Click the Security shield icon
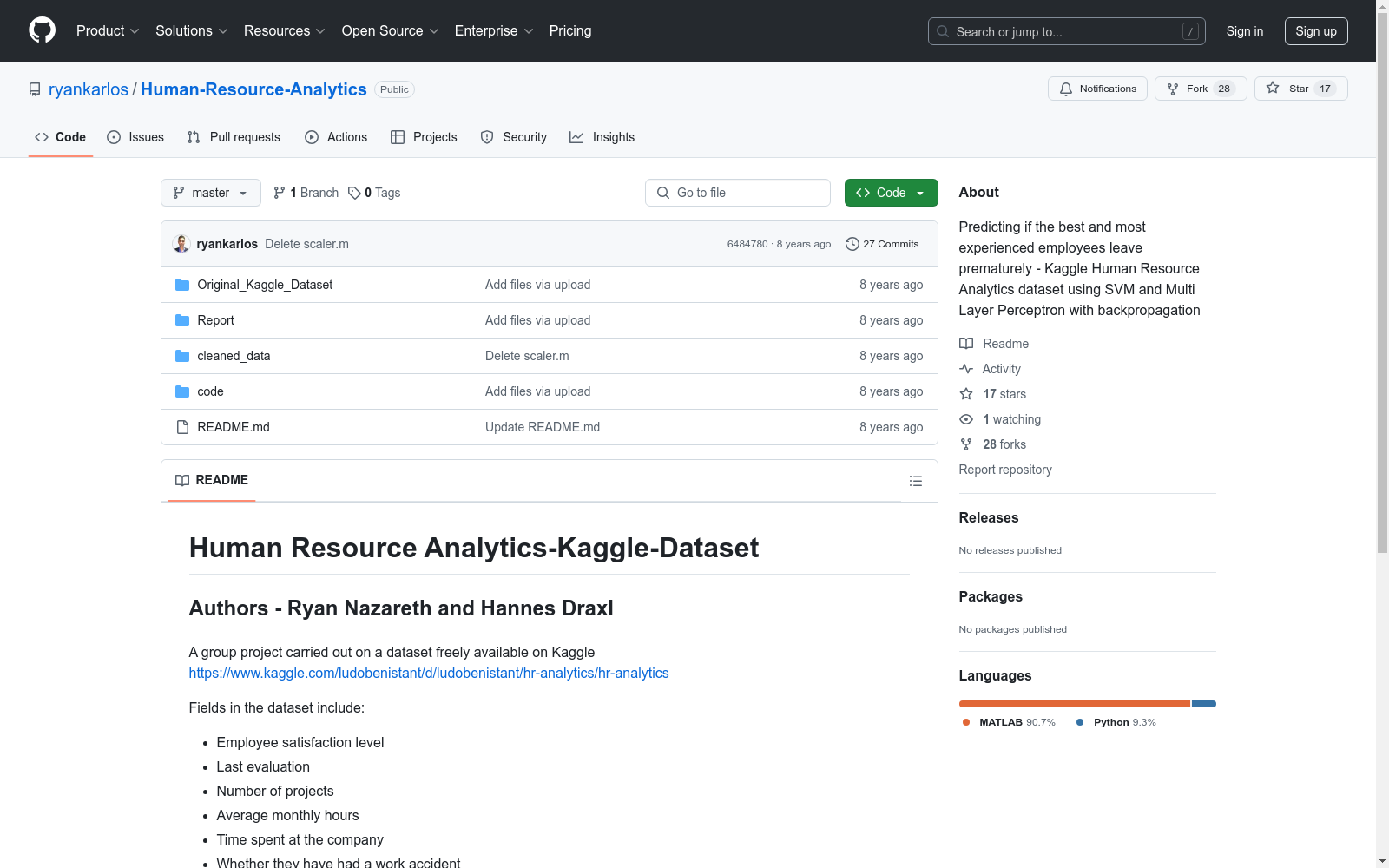This screenshot has width=1389, height=868. [487, 137]
